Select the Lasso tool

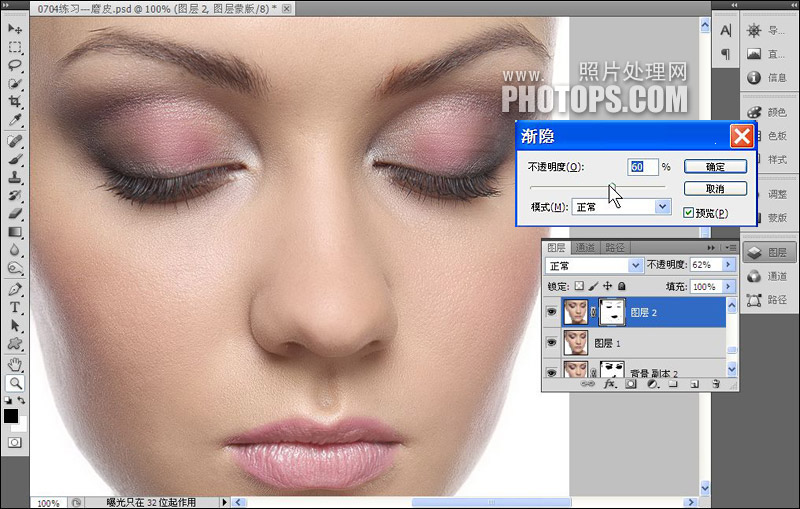pos(15,65)
